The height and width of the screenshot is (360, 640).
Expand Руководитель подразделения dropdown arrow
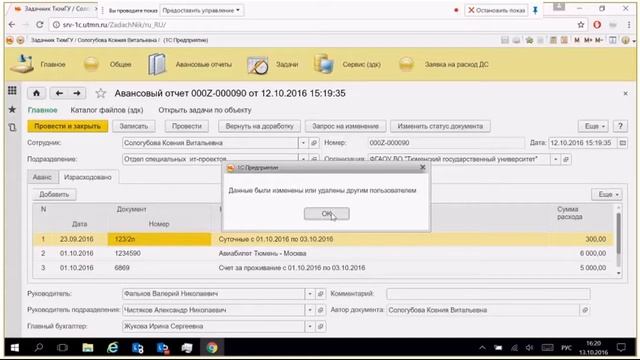[x=310, y=310]
